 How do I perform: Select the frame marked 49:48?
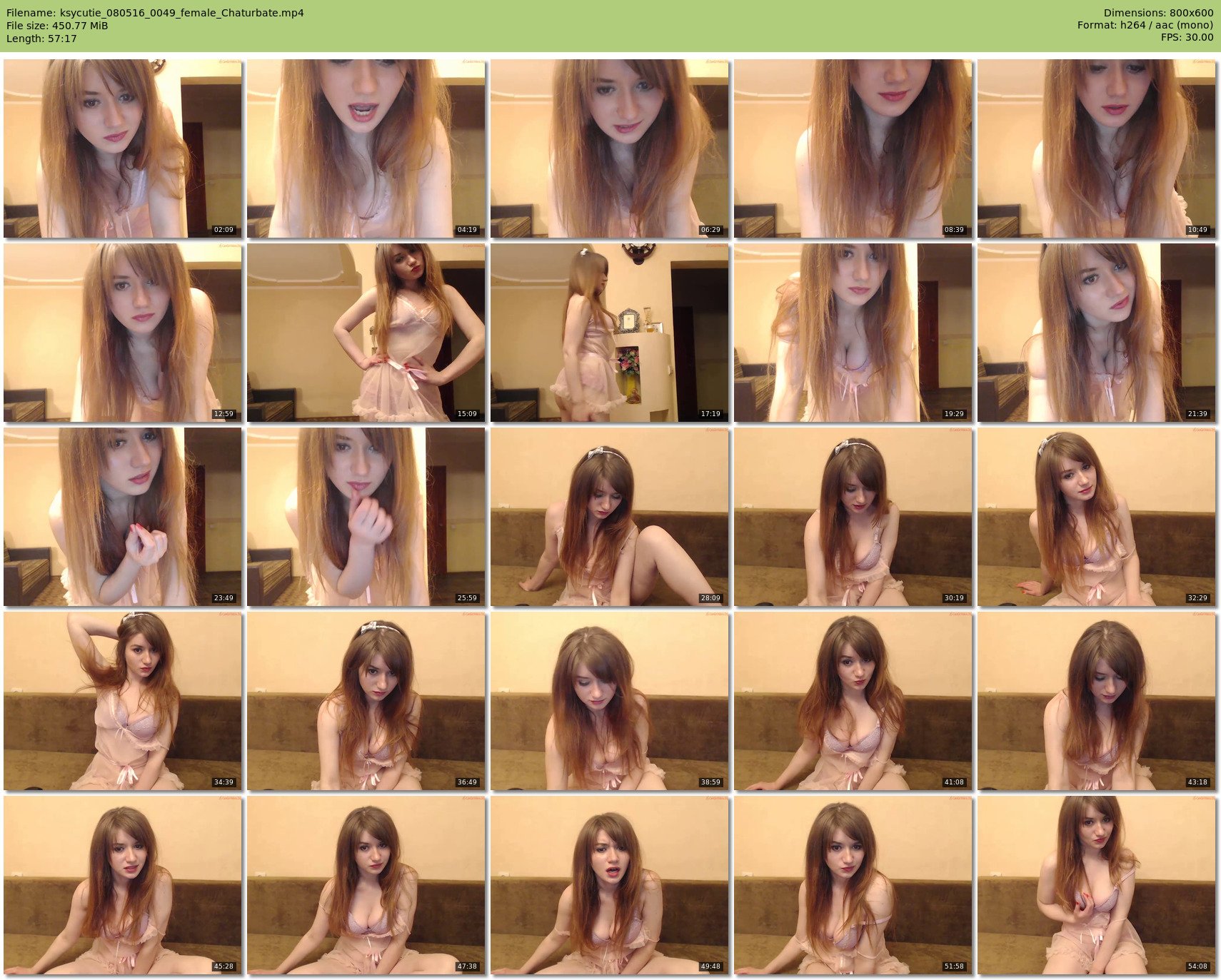click(609, 885)
